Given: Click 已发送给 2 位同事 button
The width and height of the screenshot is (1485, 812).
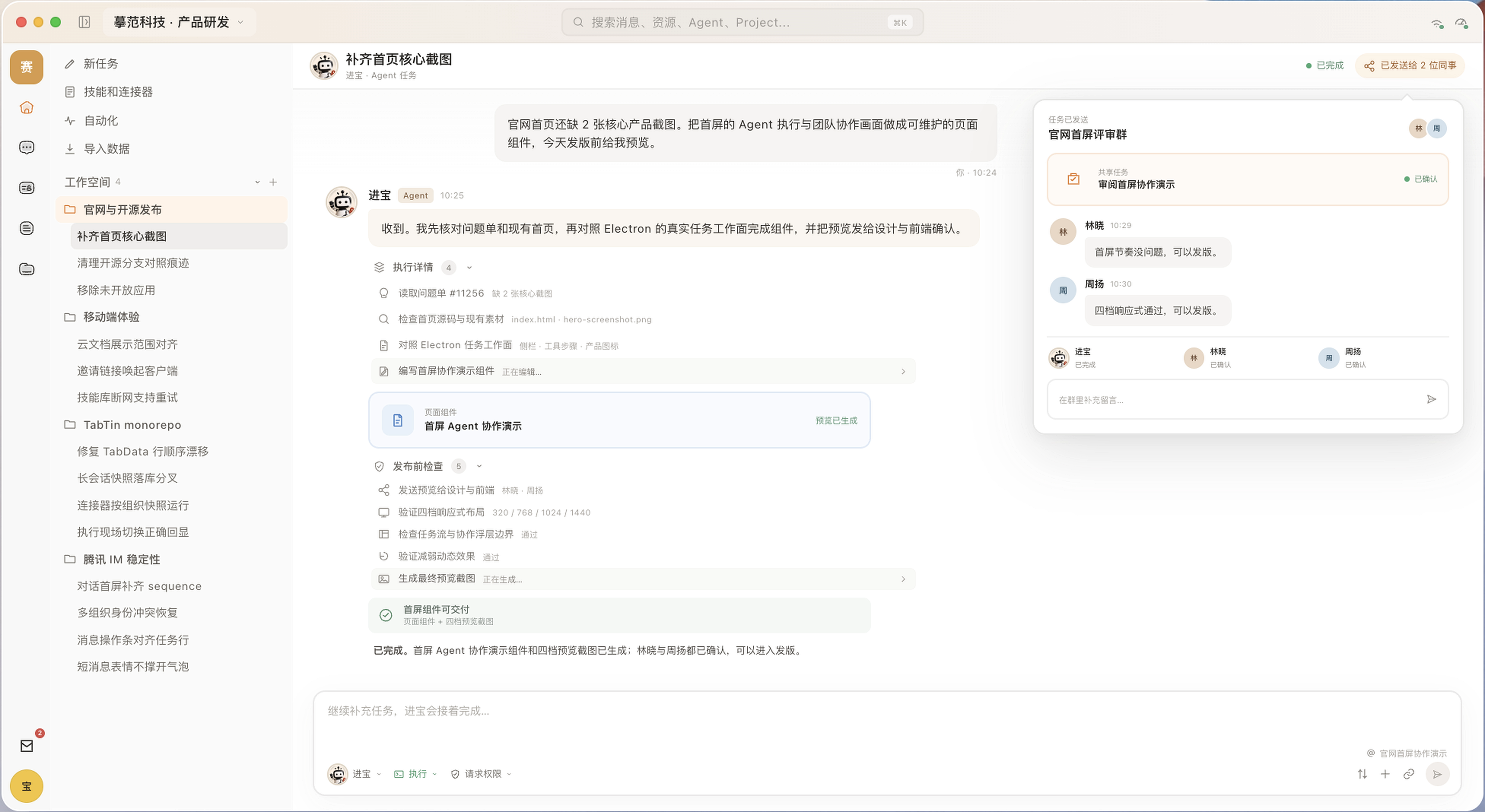Looking at the screenshot, I should tap(1409, 65).
